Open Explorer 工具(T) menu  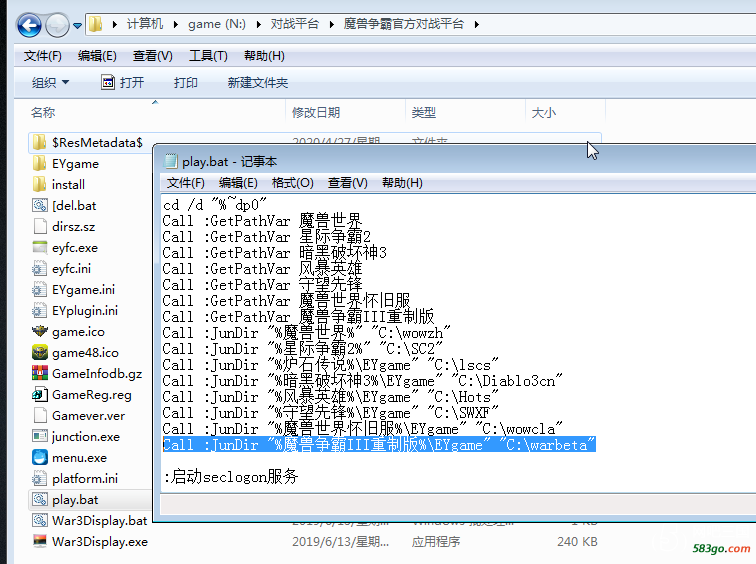pyautogui.click(x=208, y=56)
